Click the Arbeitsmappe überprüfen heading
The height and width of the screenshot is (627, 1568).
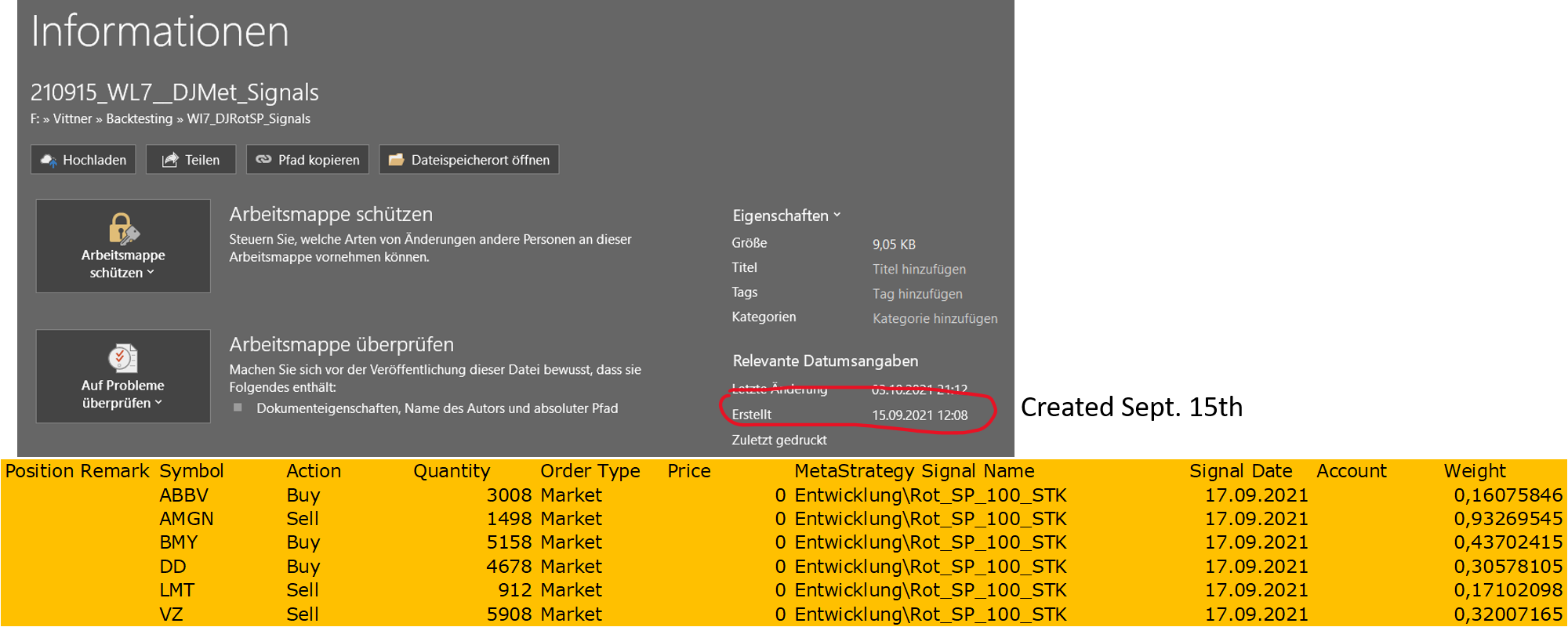pyautogui.click(x=341, y=345)
